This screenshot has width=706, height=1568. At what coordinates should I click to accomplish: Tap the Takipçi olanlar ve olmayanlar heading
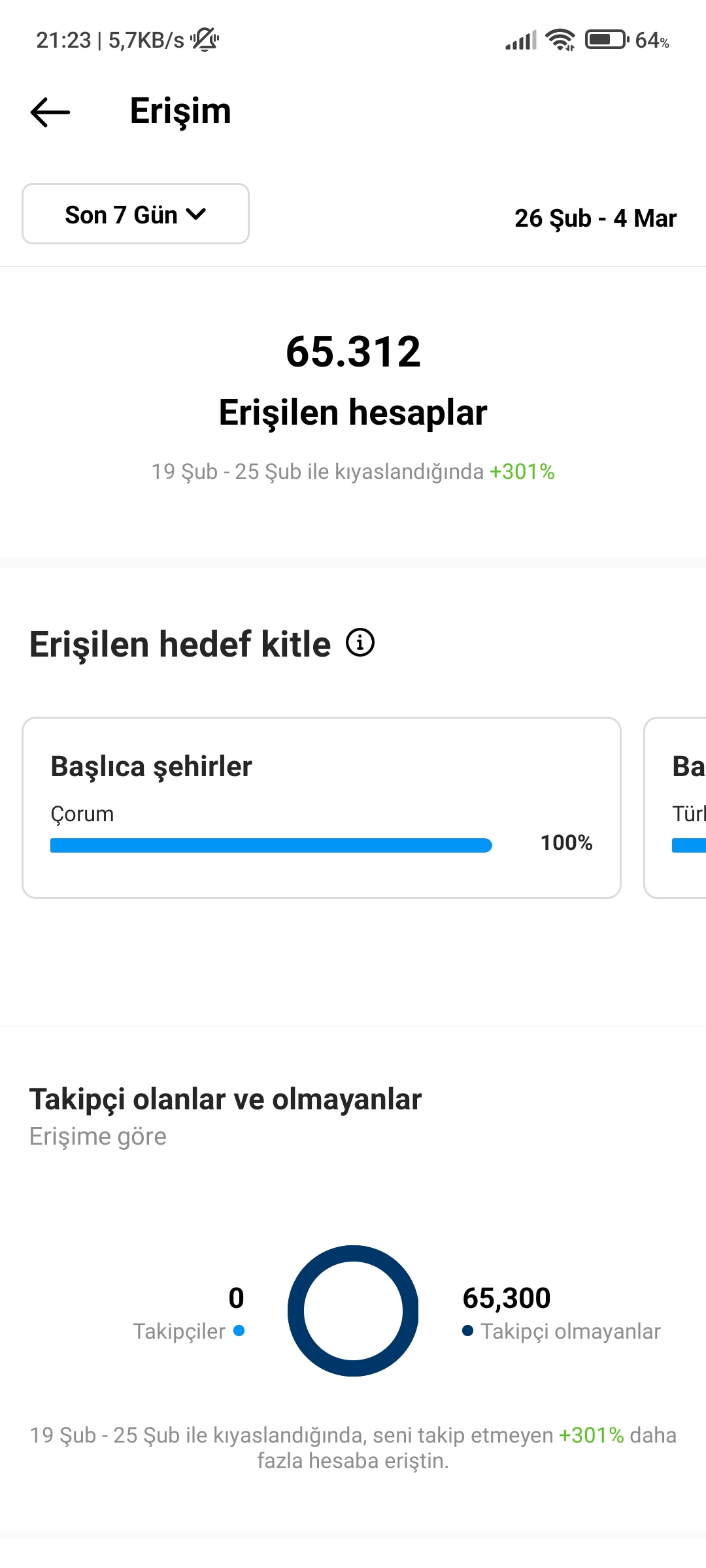click(226, 1099)
